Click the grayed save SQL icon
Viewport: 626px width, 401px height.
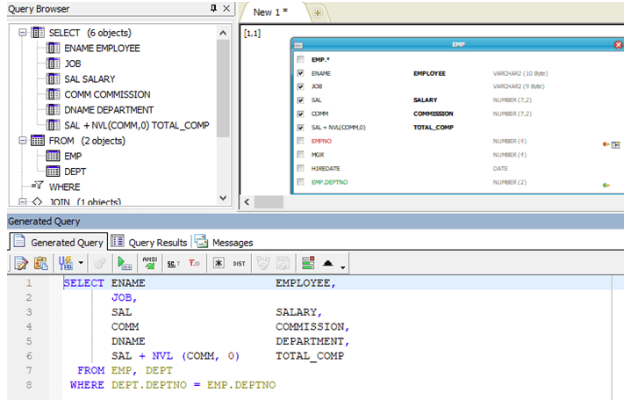point(283,263)
